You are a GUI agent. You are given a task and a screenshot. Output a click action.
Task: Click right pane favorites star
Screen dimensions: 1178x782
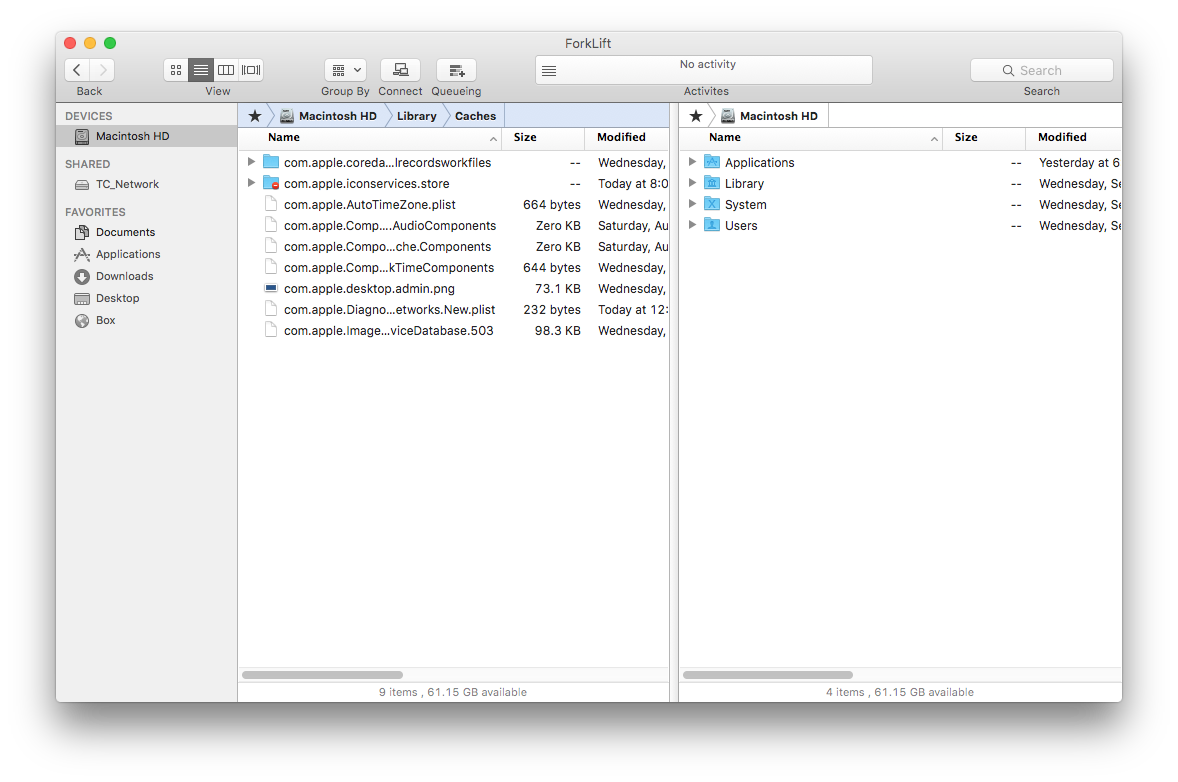[696, 116]
